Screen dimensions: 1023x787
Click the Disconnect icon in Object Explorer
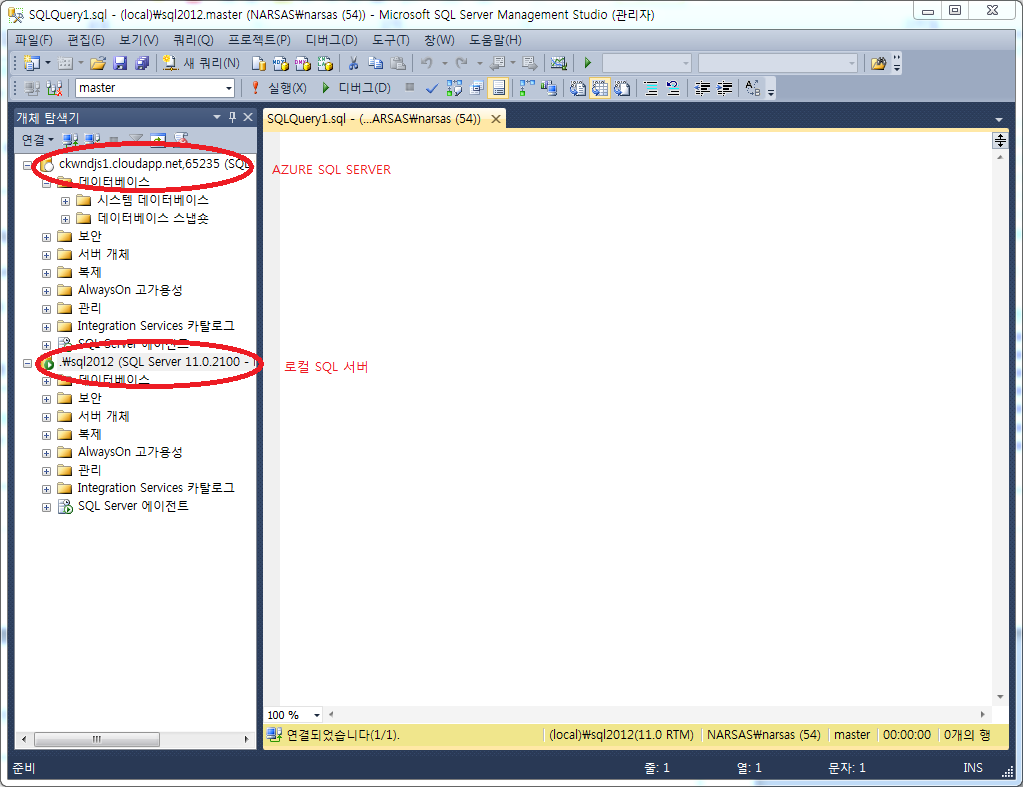pyautogui.click(x=92, y=140)
